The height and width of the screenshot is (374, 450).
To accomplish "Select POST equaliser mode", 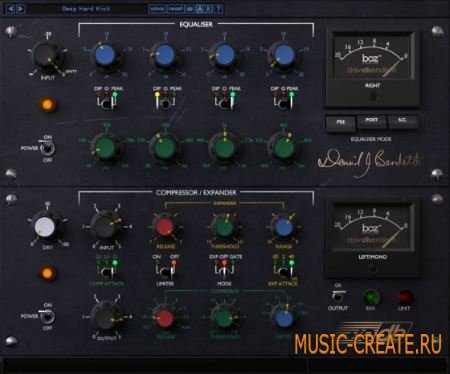I will pyautogui.click(x=372, y=121).
